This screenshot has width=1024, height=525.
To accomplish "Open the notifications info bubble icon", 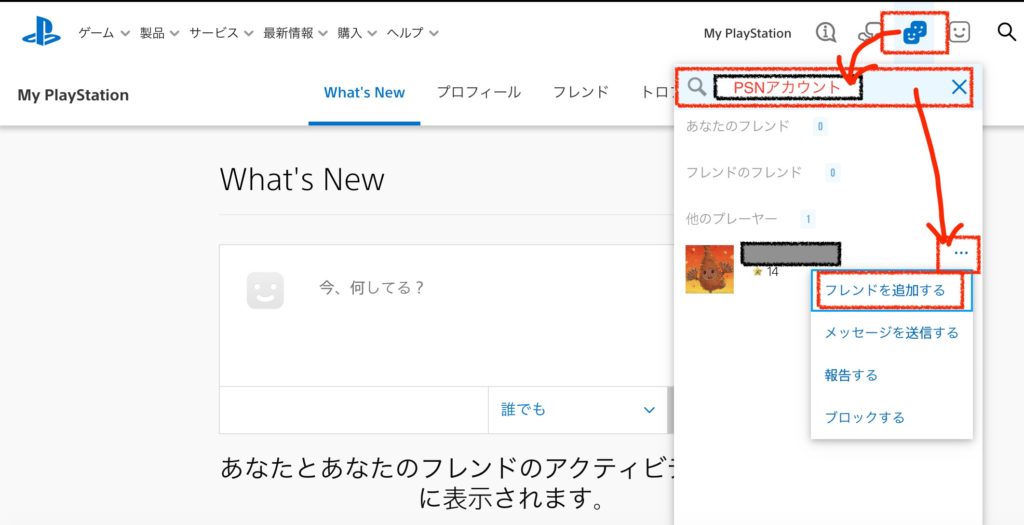I will (826, 32).
